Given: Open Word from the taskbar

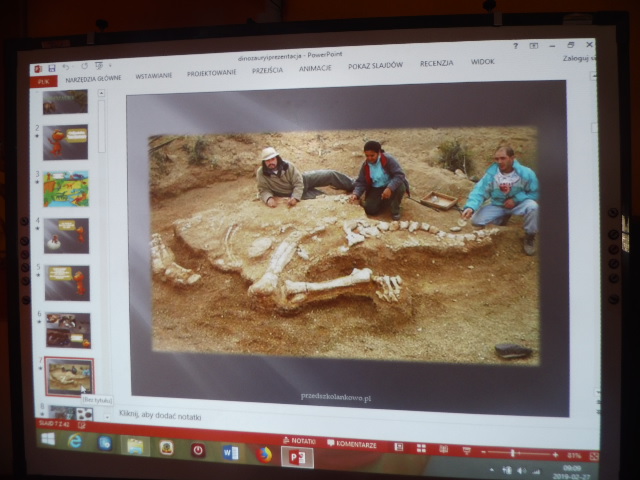Looking at the screenshot, I should [230, 453].
